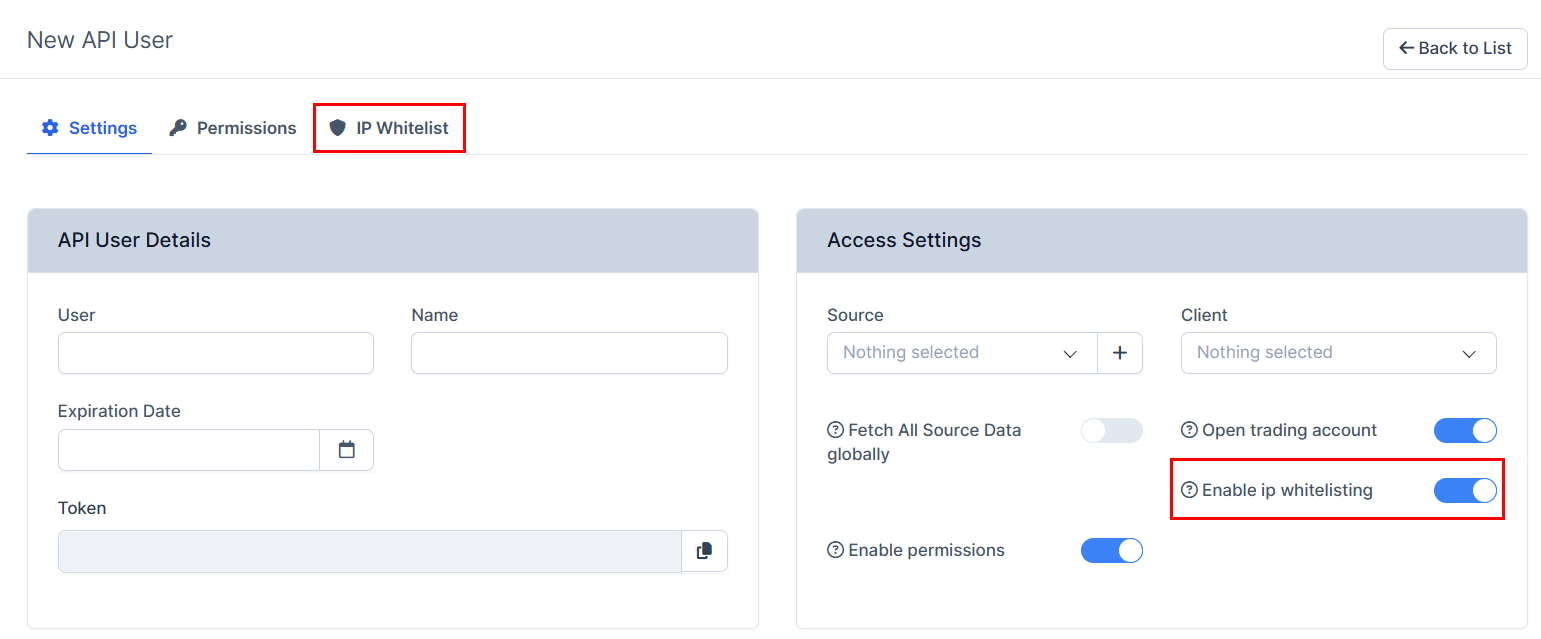Open the IP Whitelist tab
The width and height of the screenshot is (1541, 639).
point(389,128)
